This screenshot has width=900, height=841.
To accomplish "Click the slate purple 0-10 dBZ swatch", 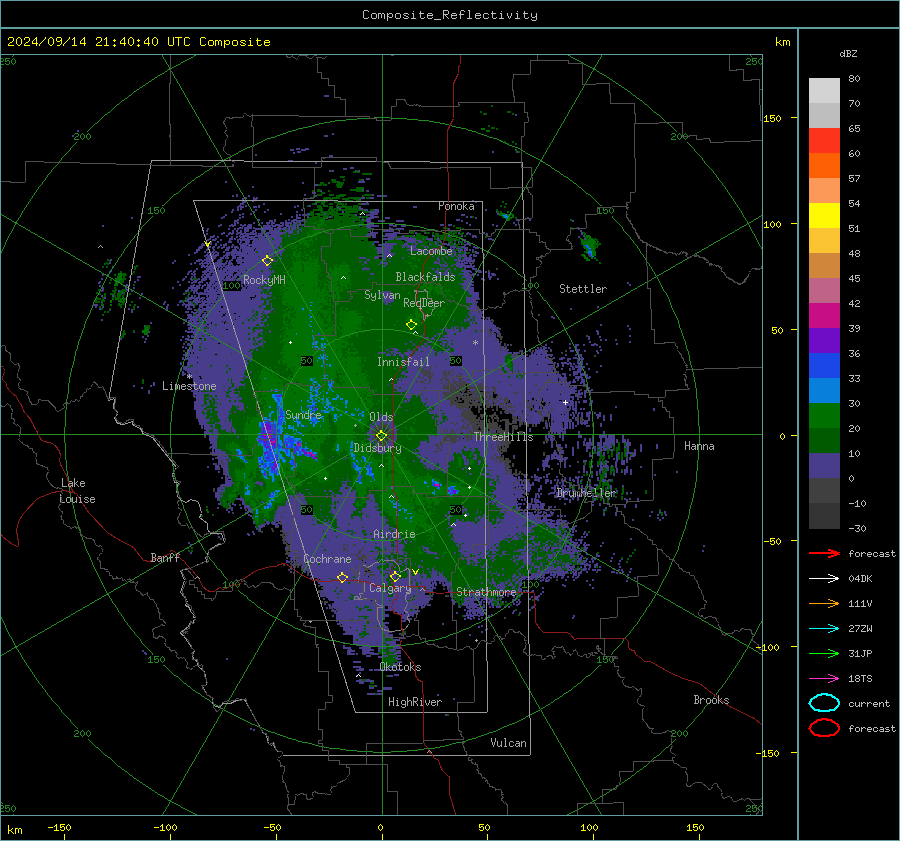I will pos(824,466).
